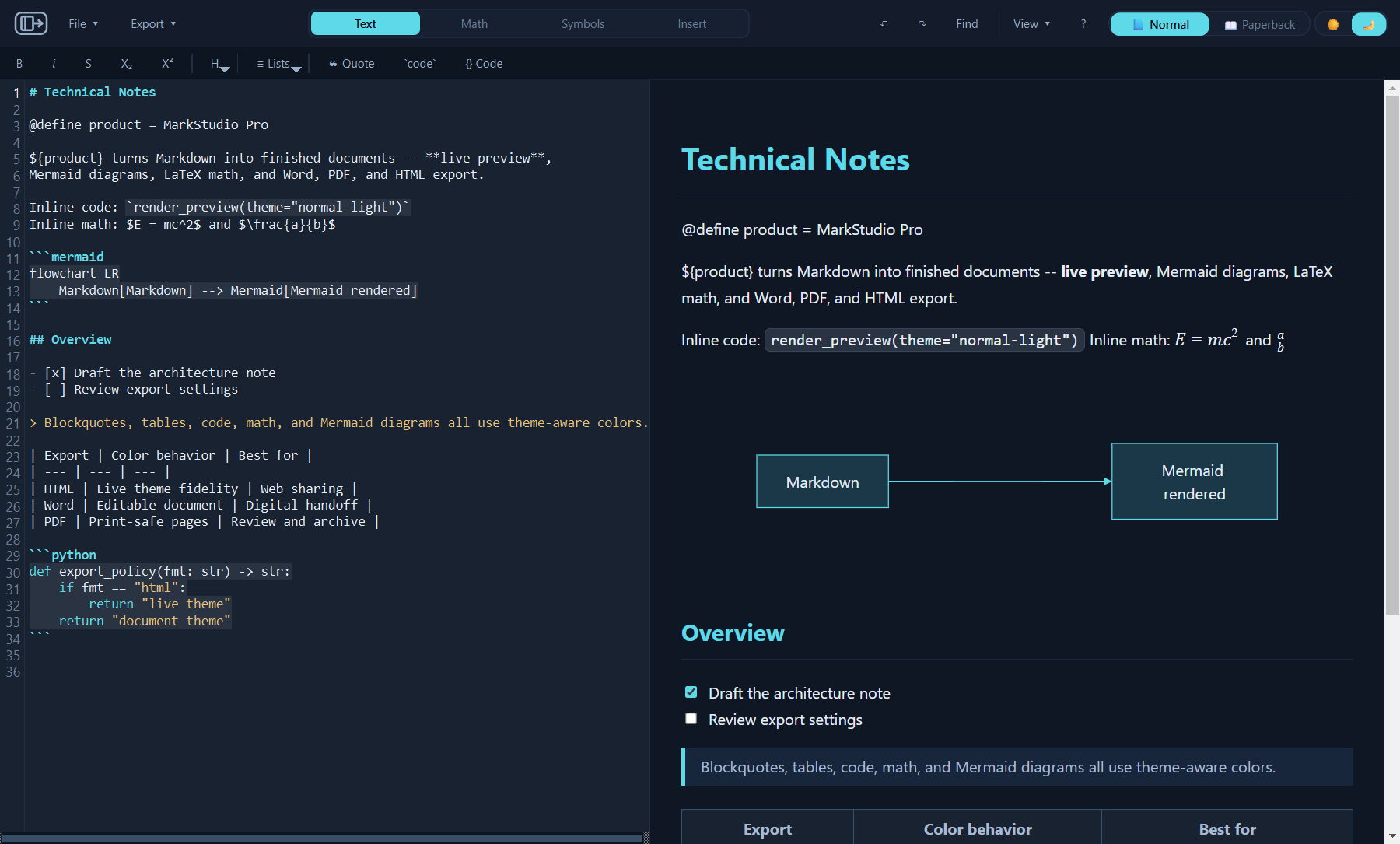Select the Paperback preview style
1400x844 pixels.
click(1259, 24)
